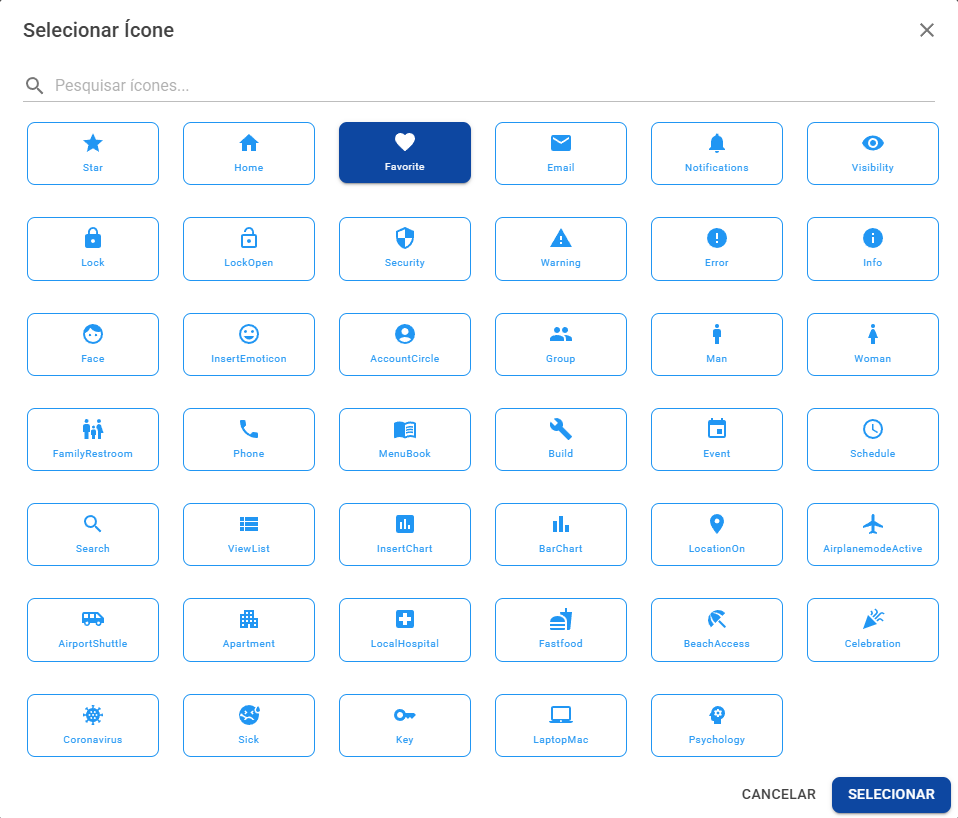Screen dimensions: 958x818
Task: Select the LaptopMac icon
Action: (561, 726)
